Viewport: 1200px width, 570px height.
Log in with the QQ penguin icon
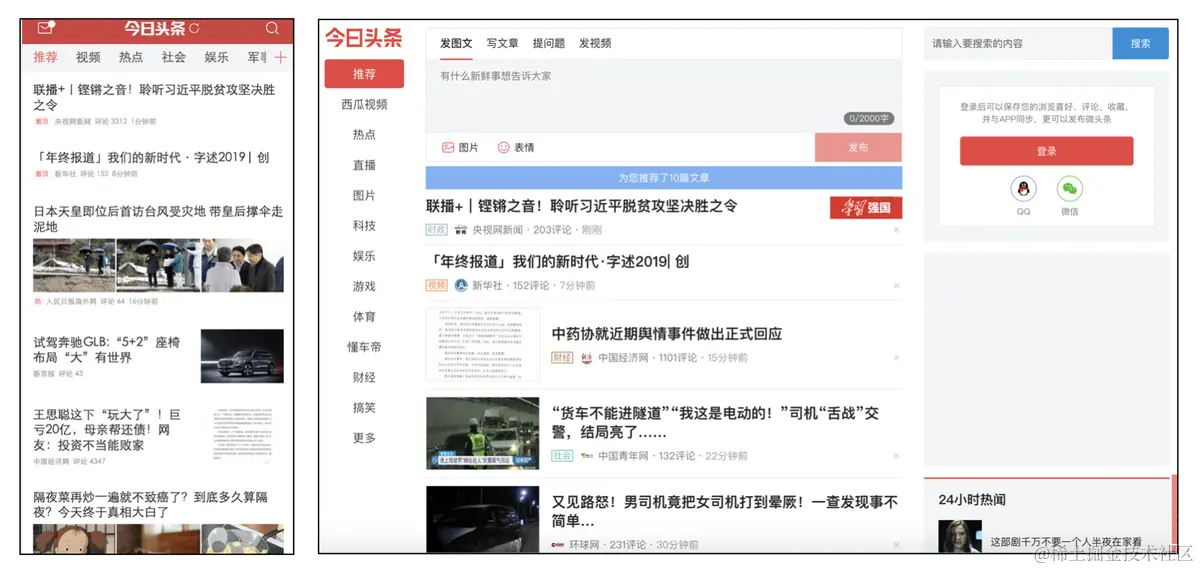(1023, 189)
